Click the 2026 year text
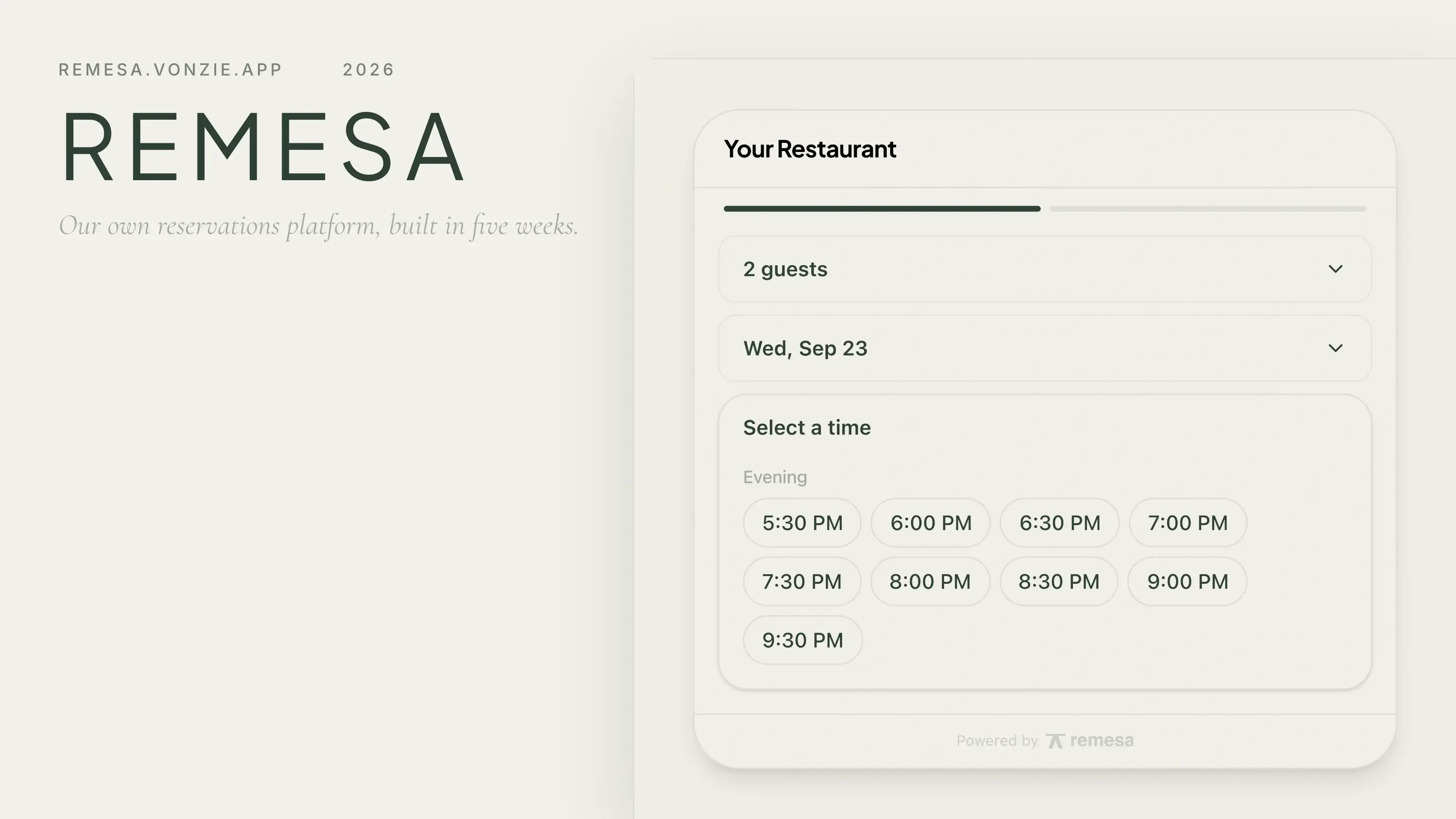The height and width of the screenshot is (819, 1456). click(369, 70)
